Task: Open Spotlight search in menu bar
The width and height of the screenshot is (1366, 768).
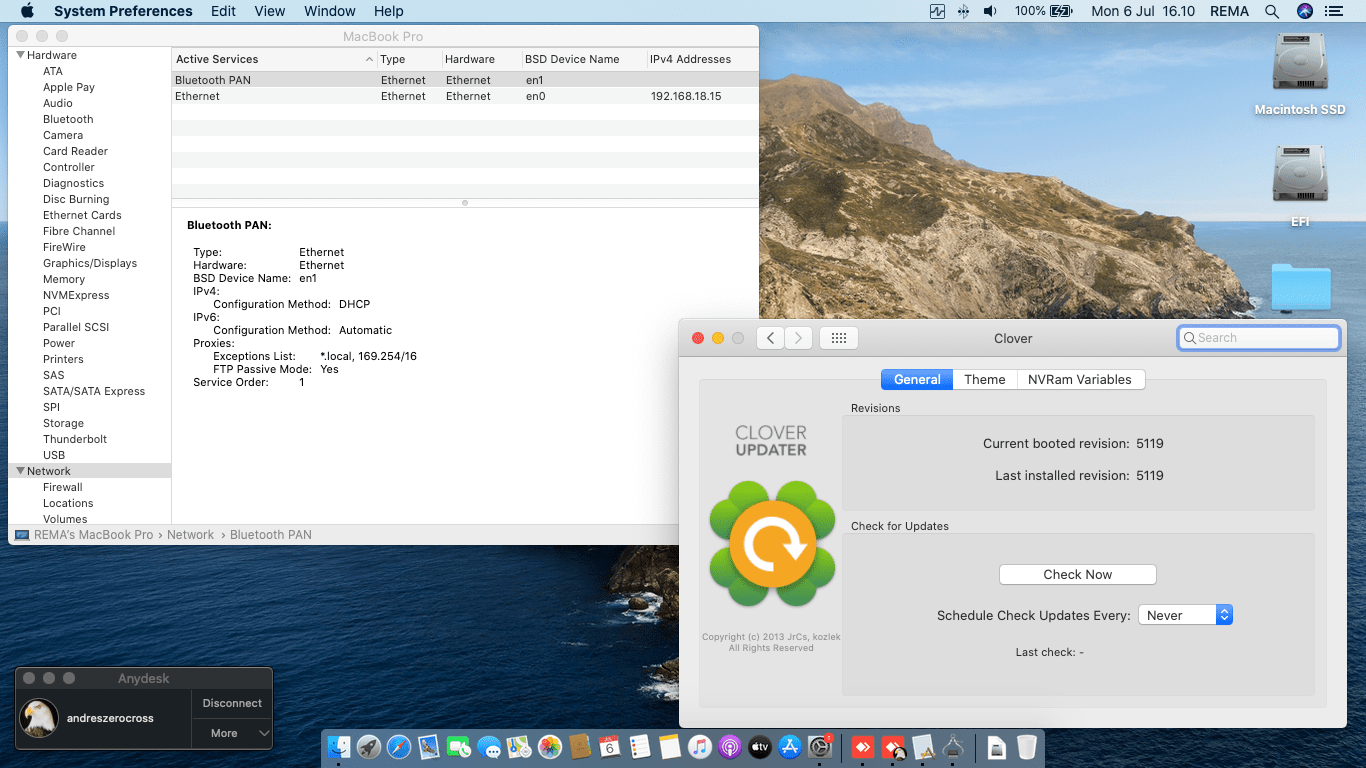Action: click(1272, 11)
